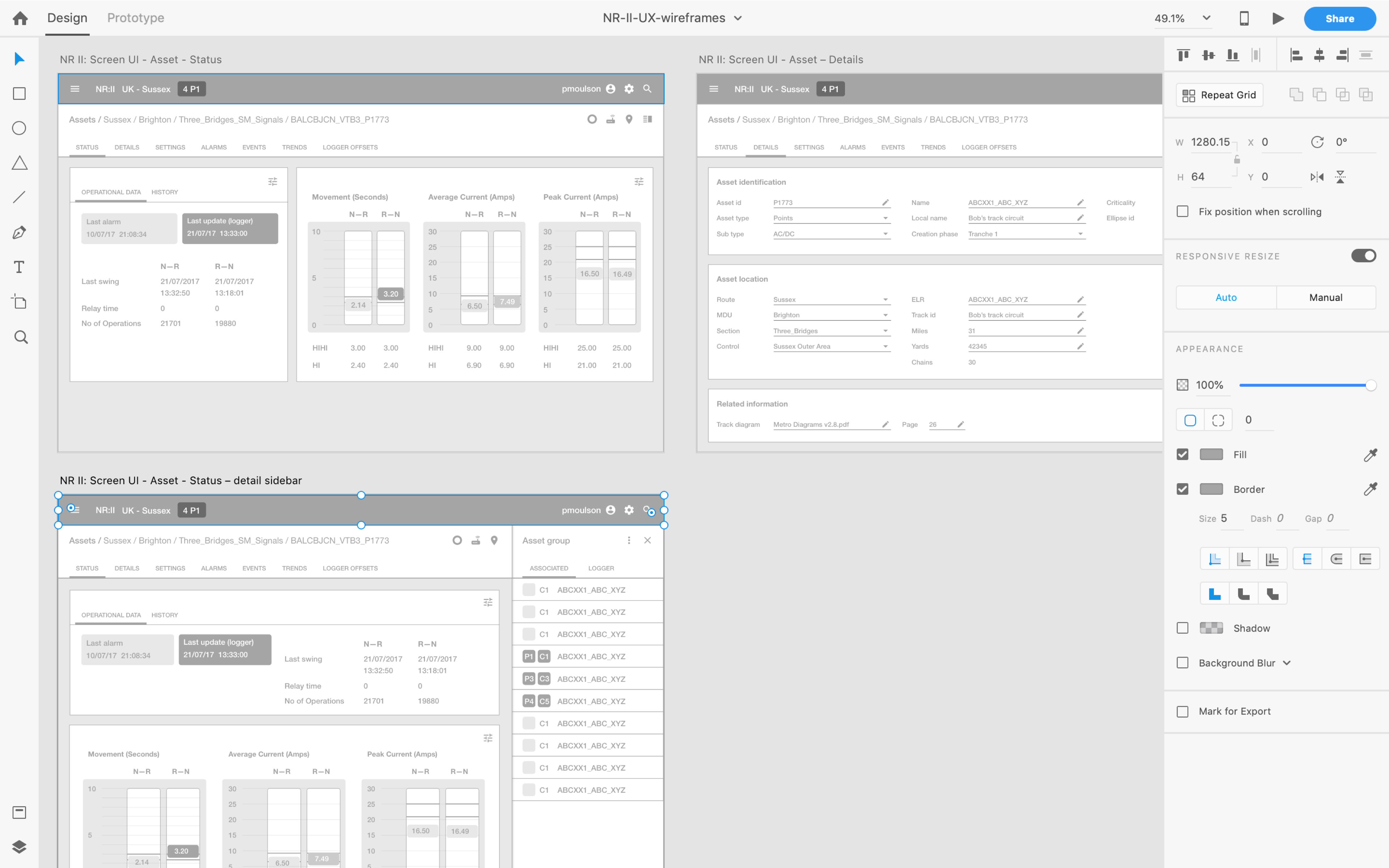Viewport: 1389px width, 868px height.
Task: Adjust the opacity slider
Action: 1308,385
